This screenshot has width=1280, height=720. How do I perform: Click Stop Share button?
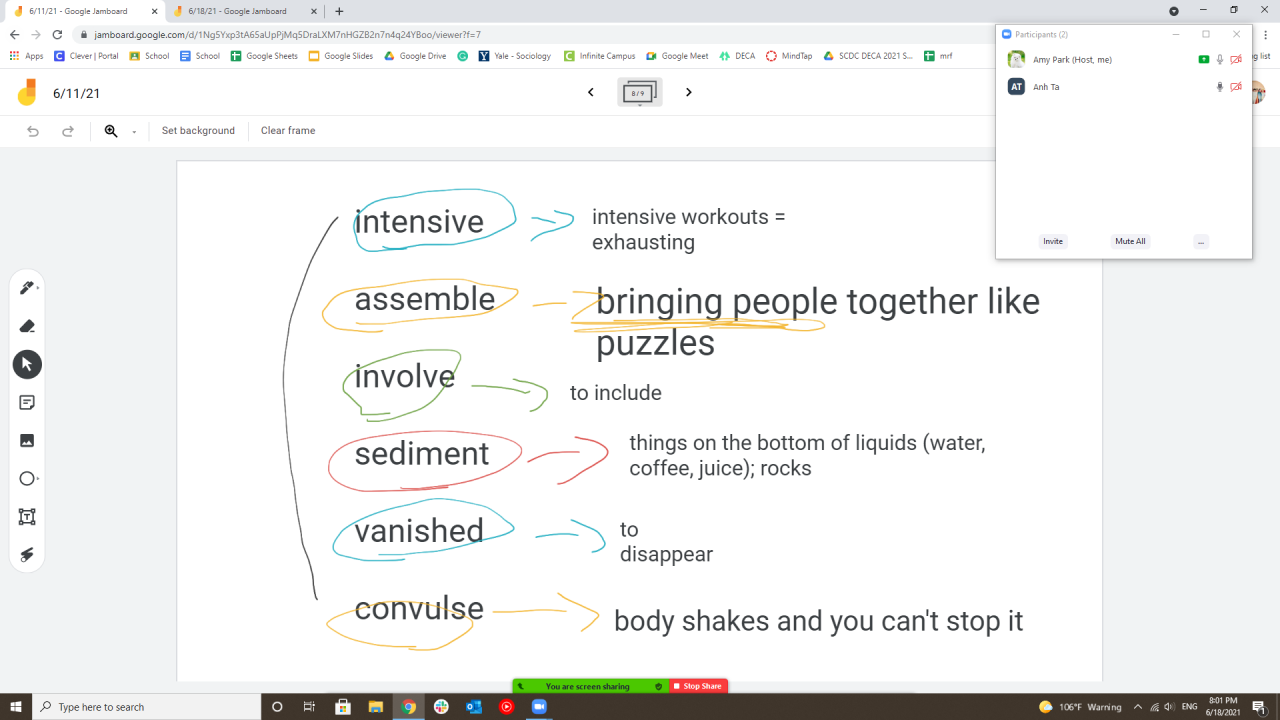[698, 686]
